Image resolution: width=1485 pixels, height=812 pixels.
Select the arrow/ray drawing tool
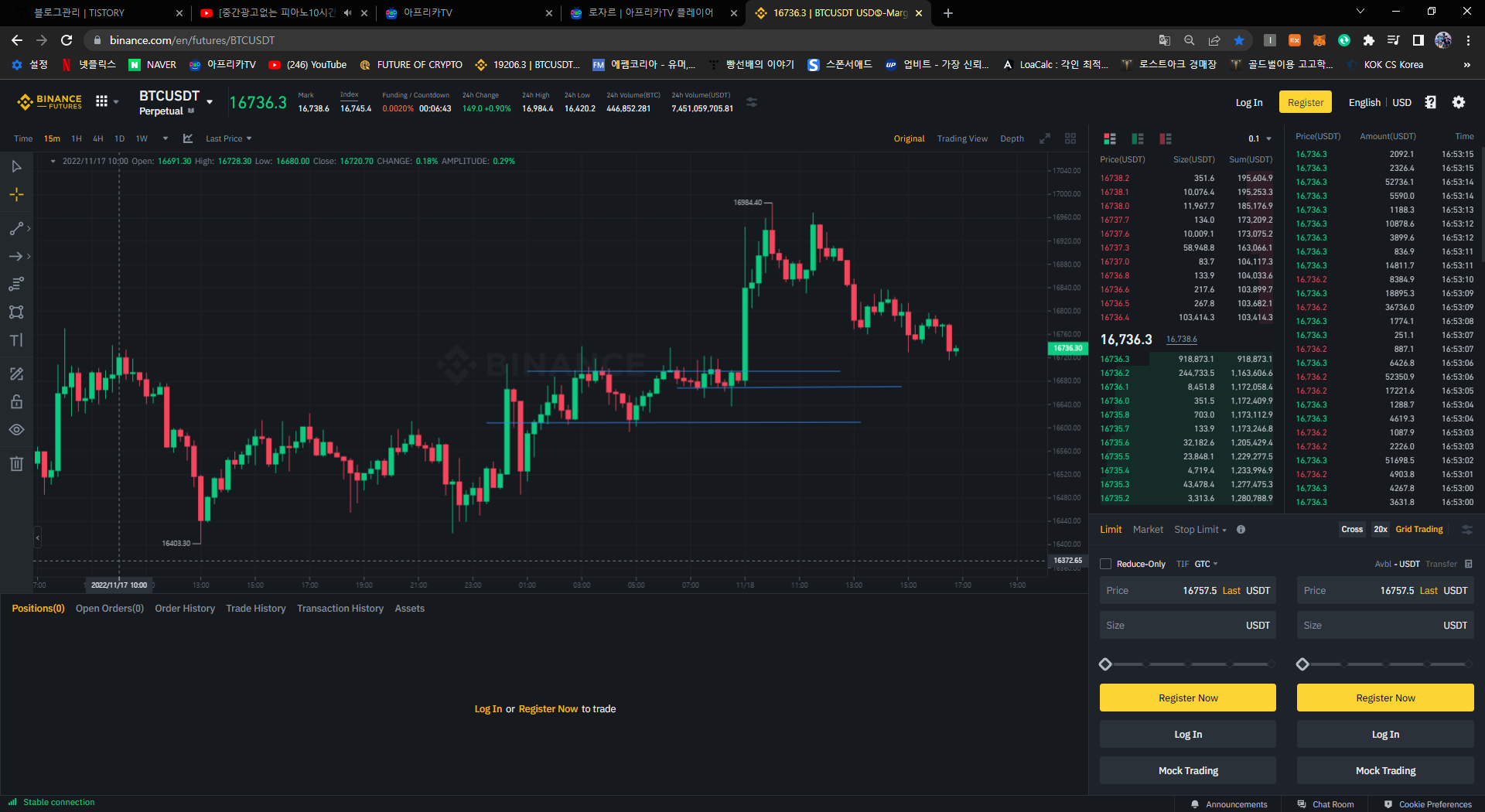(16, 256)
